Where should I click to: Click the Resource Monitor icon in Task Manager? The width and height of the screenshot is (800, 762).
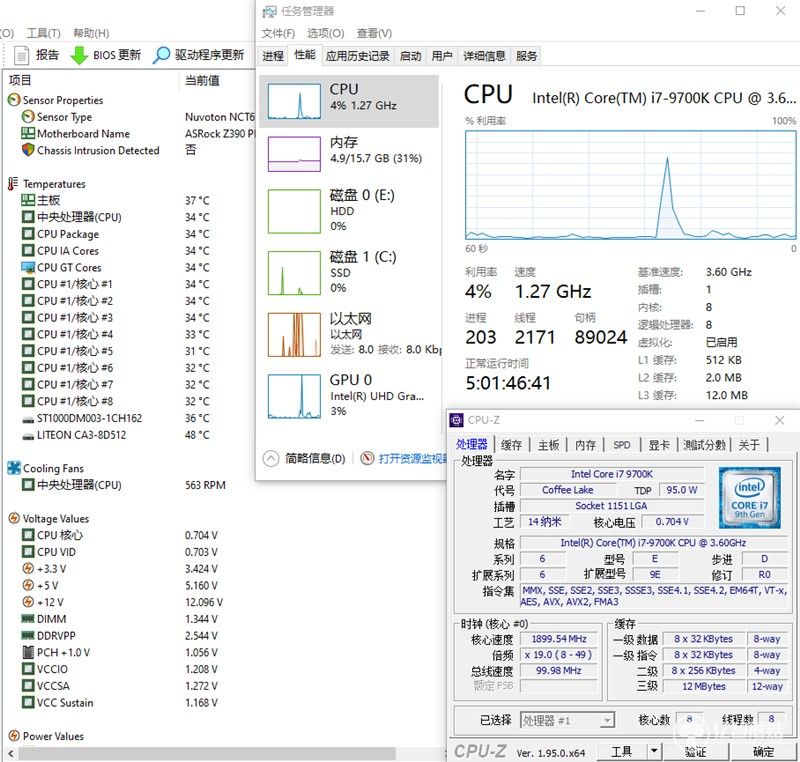point(367,458)
